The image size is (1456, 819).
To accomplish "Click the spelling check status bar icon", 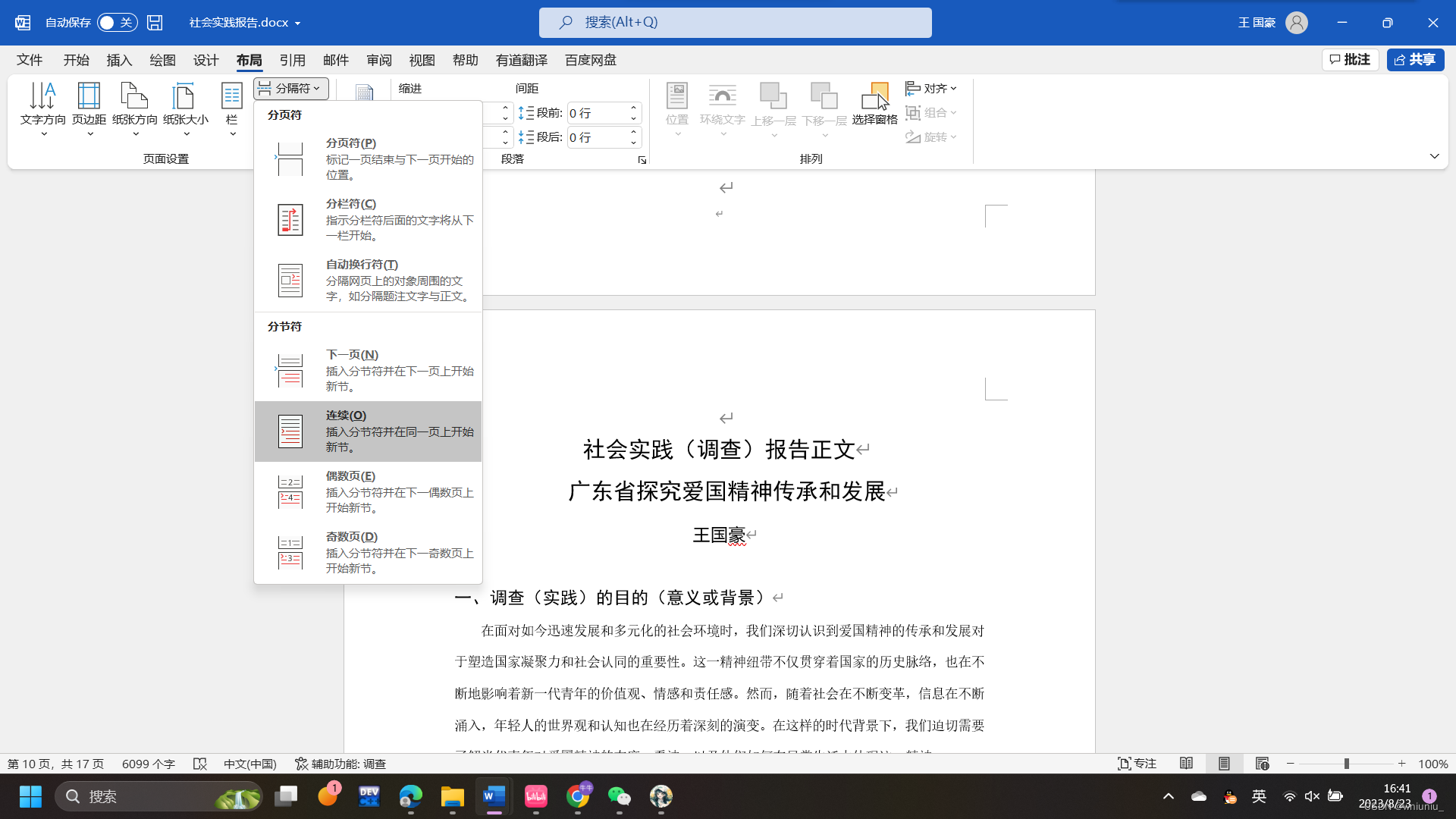I will tap(200, 764).
